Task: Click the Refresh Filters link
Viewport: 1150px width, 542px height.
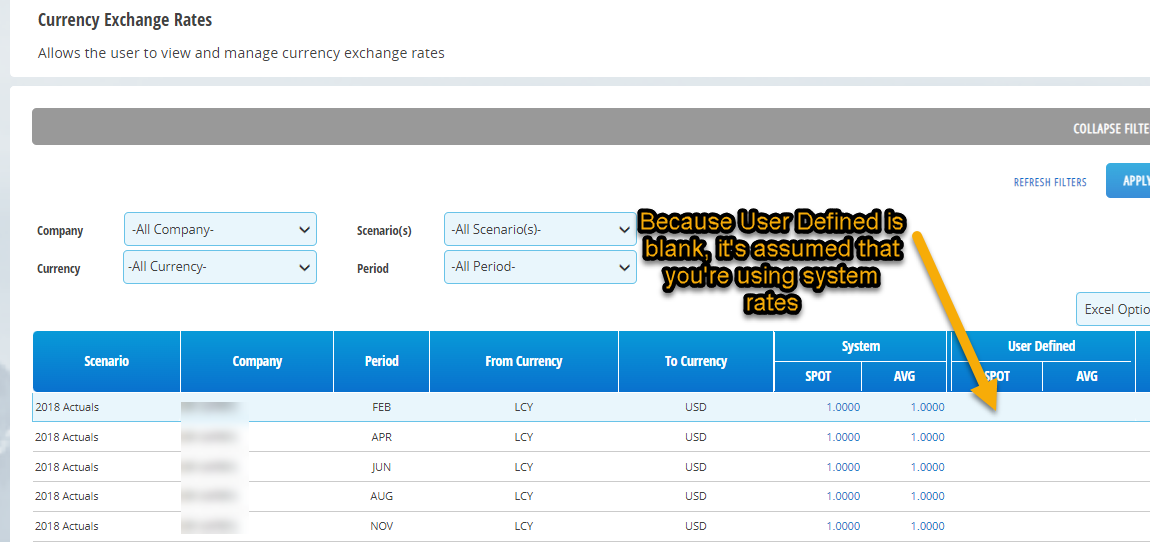Action: click(1050, 182)
